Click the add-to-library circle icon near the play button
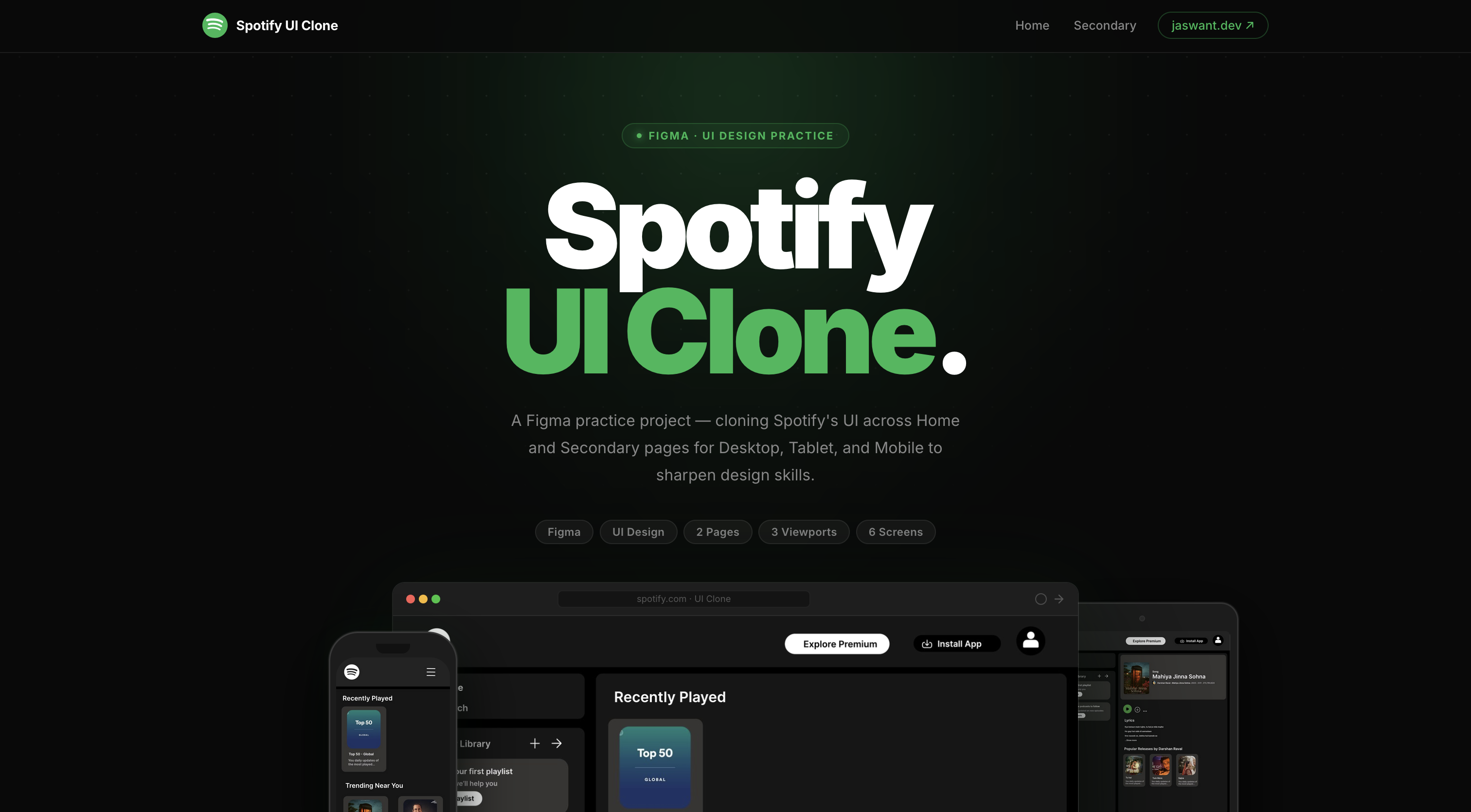 point(1137,710)
